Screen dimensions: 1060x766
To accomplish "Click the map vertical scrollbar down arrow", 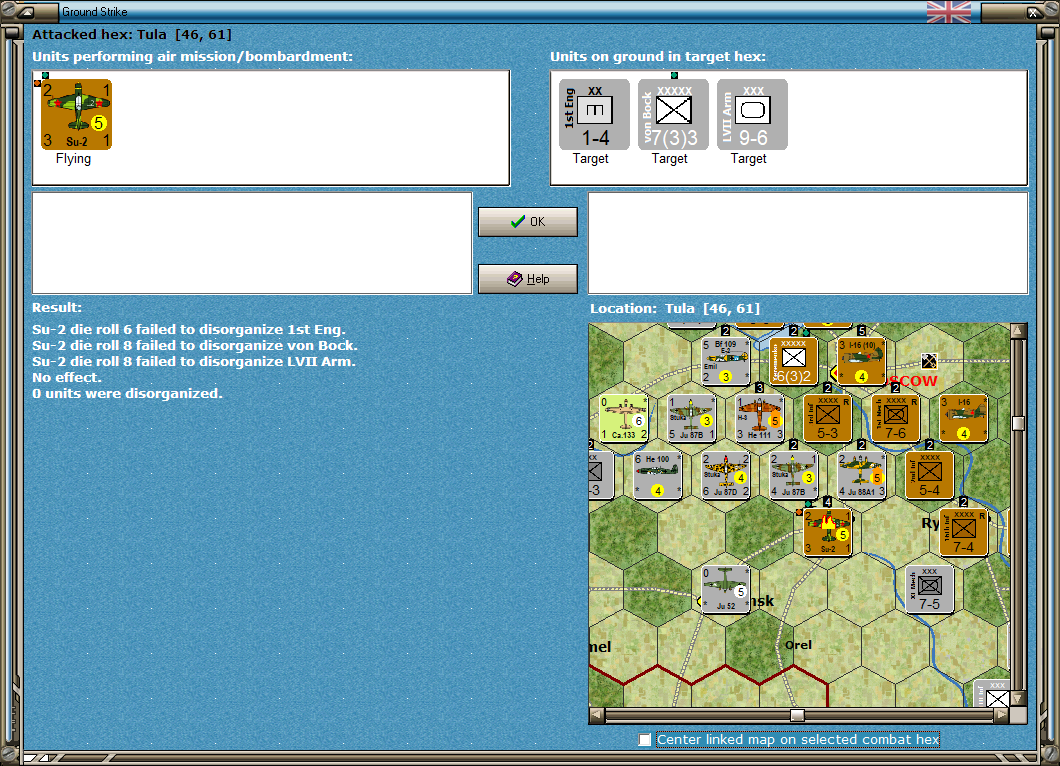I will click(1018, 698).
